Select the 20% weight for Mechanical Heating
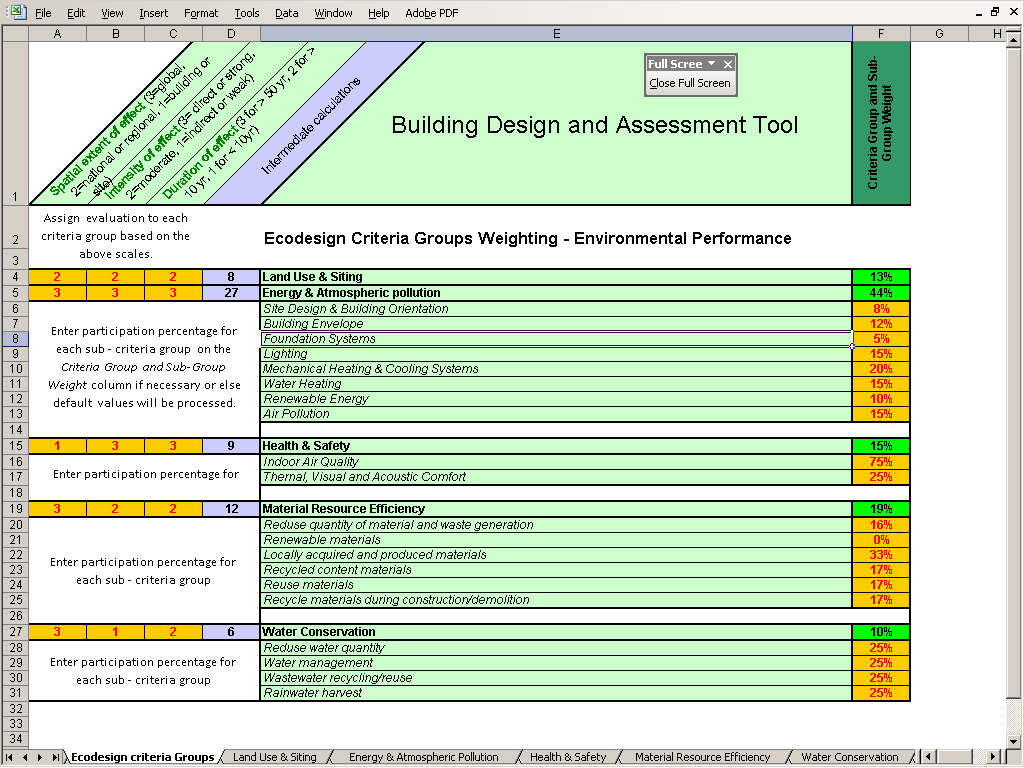The height and width of the screenshot is (768, 1024). (x=881, y=369)
